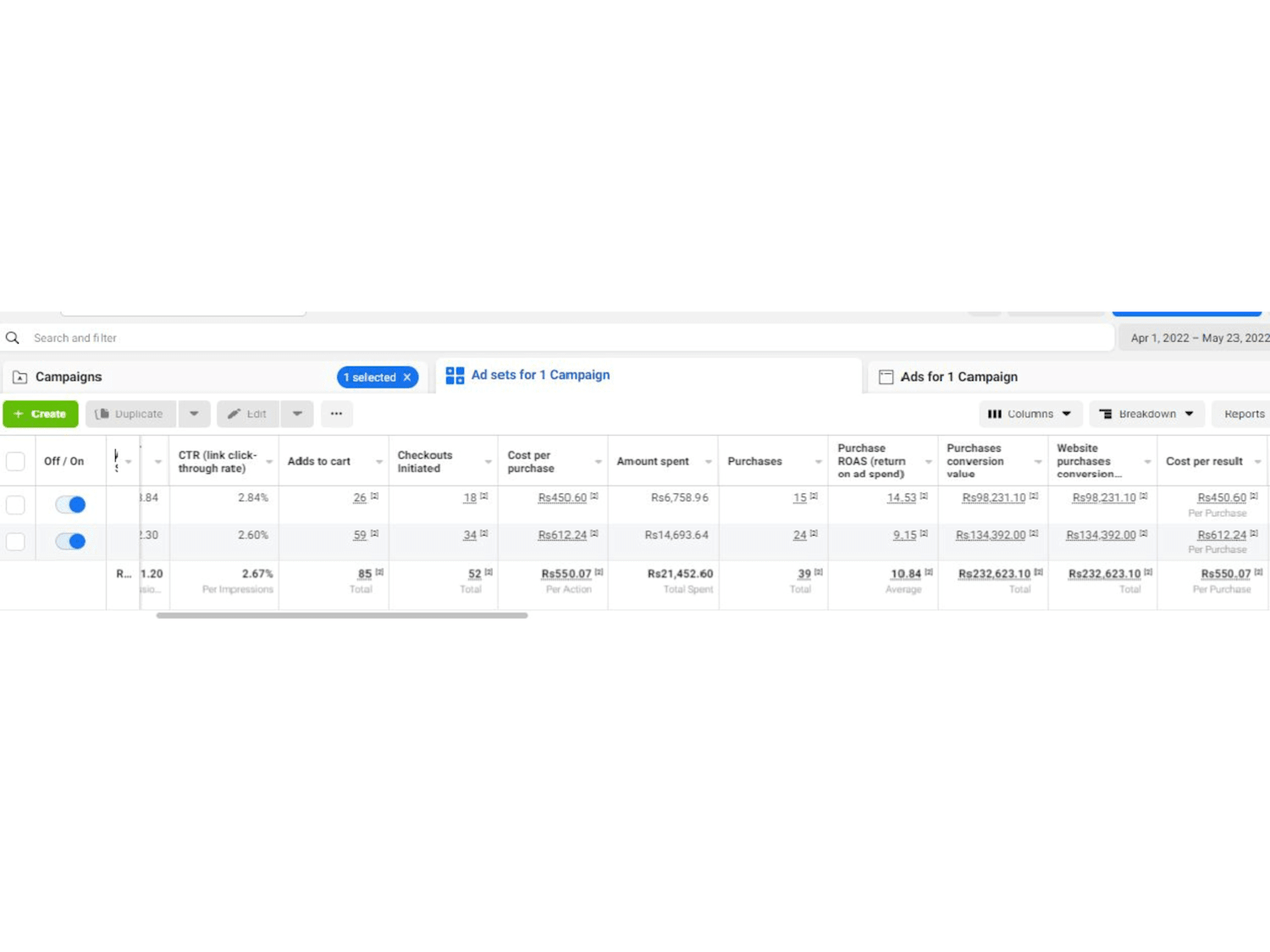1270x952 pixels.
Task: Open the Checkouts Initiated column dropdown arrow
Action: (x=489, y=462)
